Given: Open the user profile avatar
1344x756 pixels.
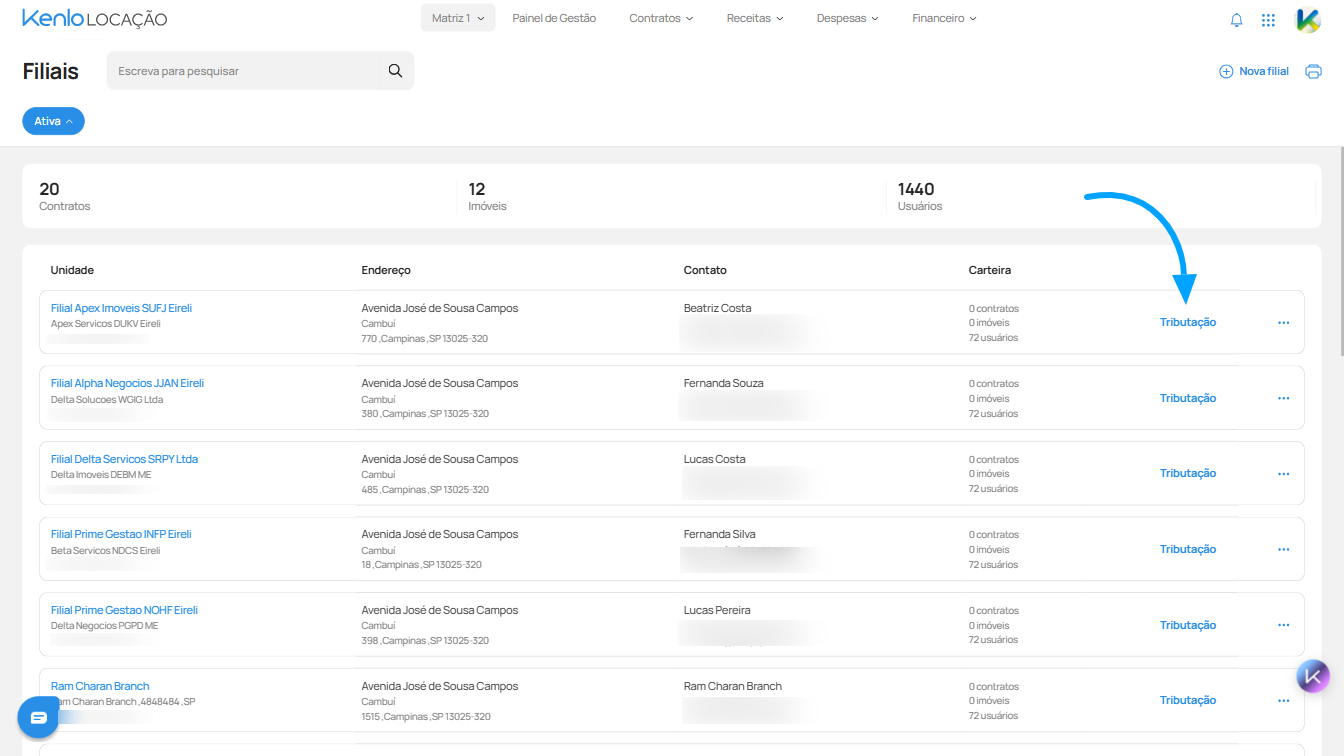Looking at the screenshot, I should (1308, 19).
